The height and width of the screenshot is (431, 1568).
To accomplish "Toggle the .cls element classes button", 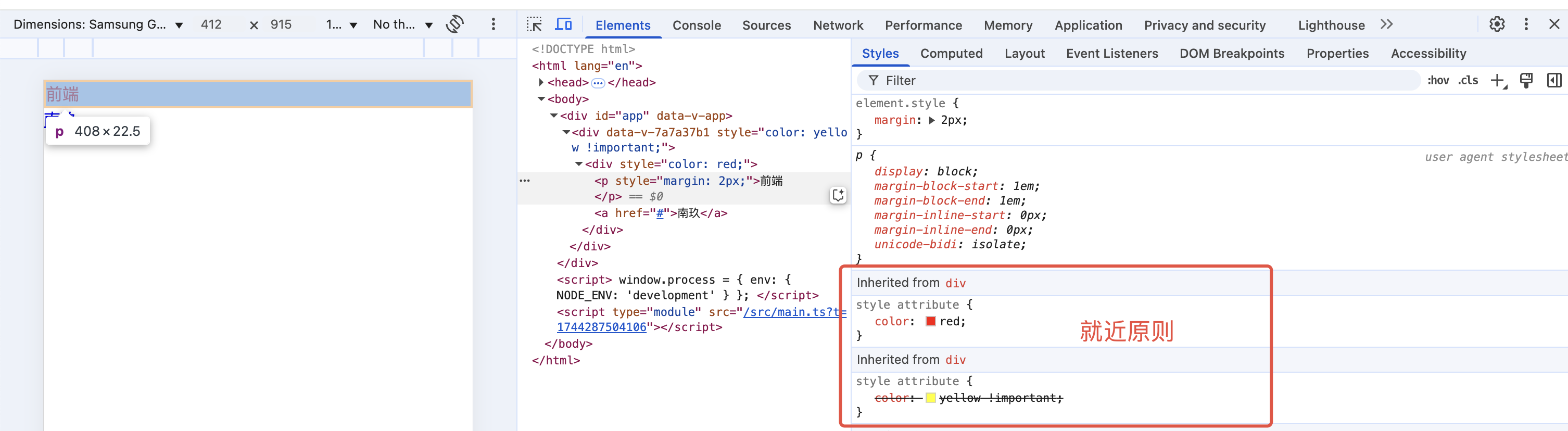I will (1468, 80).
